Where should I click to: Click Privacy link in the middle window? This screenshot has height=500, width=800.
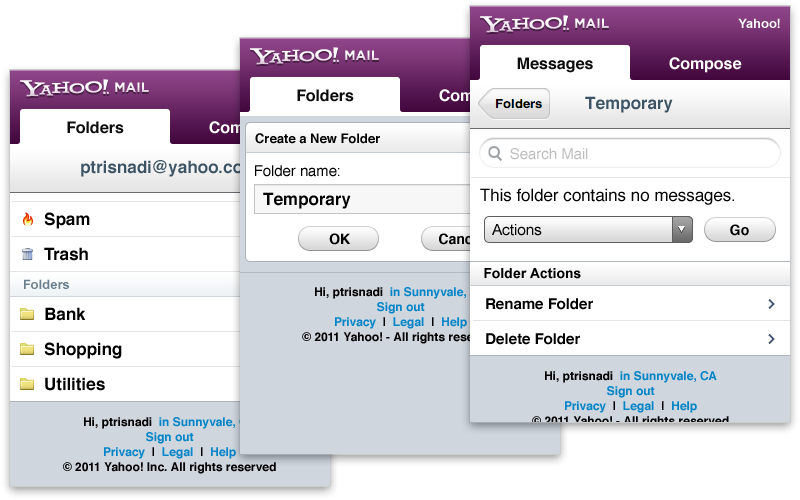[x=355, y=322]
